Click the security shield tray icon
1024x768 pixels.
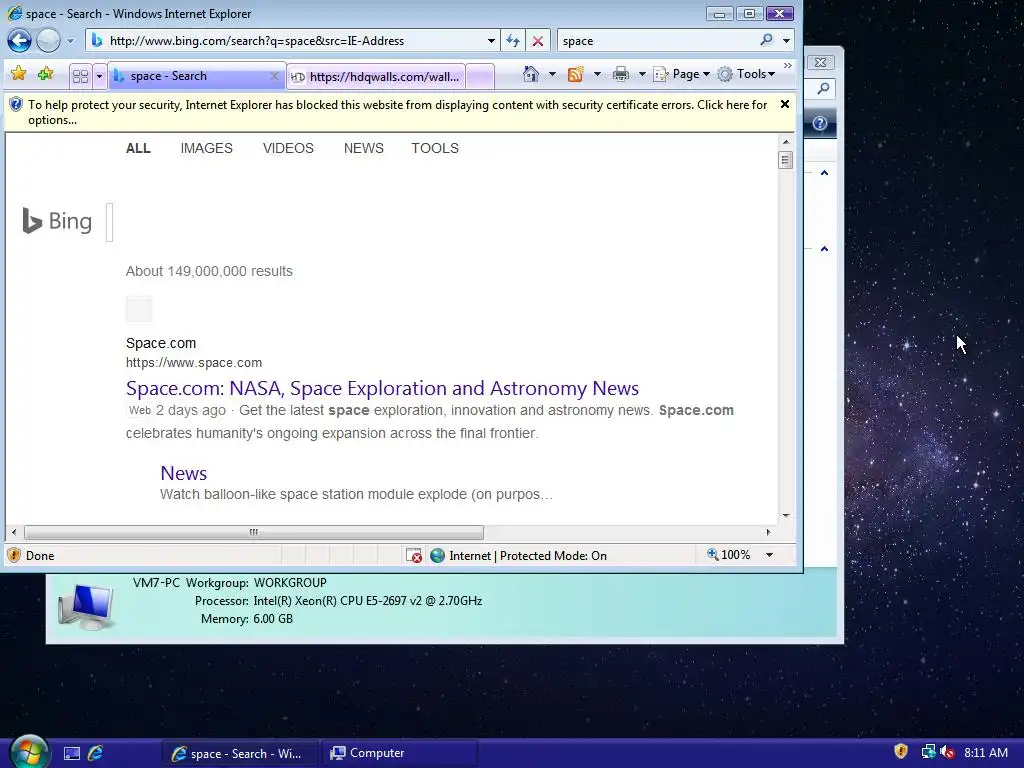(x=901, y=752)
